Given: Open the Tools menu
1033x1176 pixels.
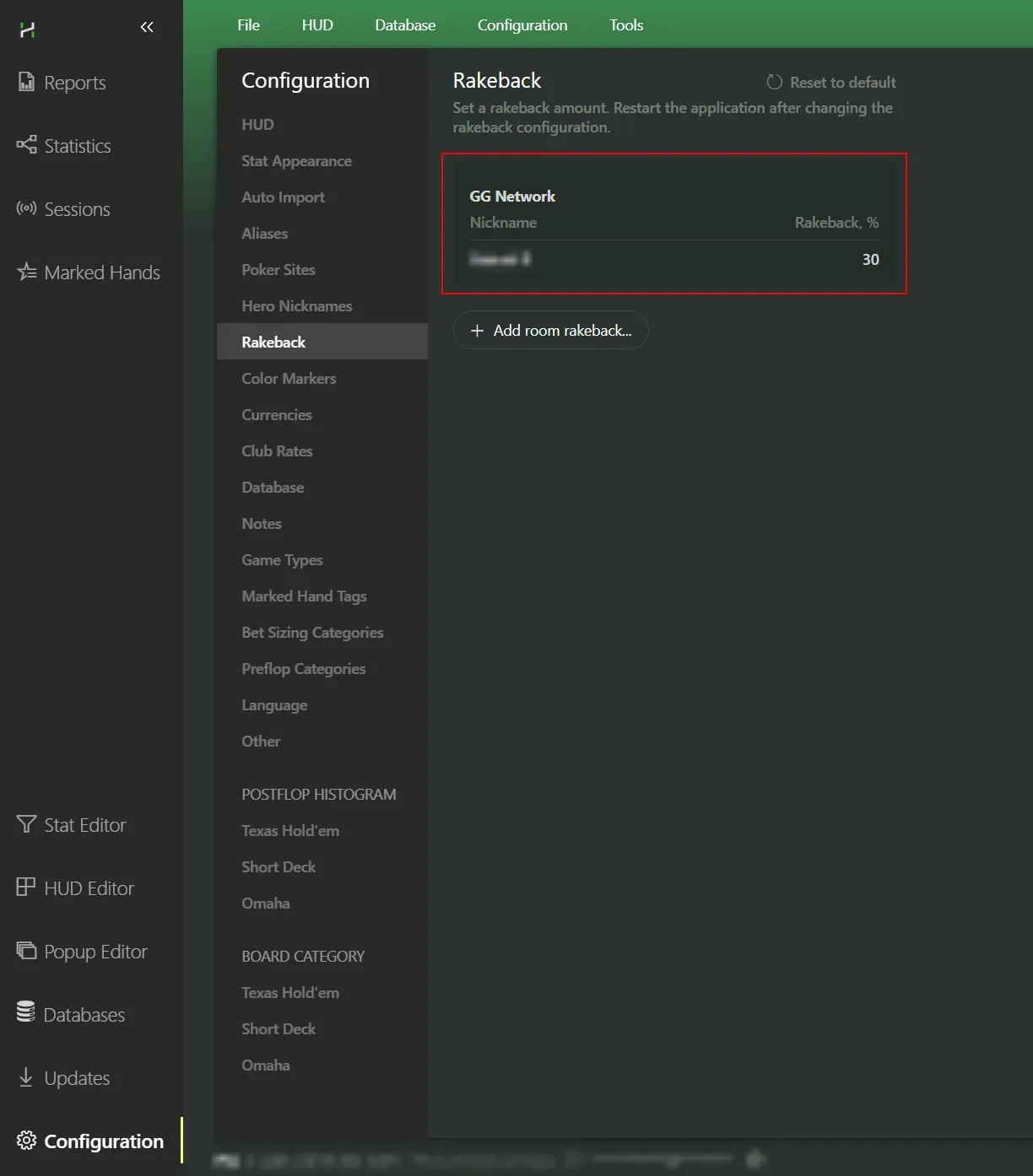Looking at the screenshot, I should pyautogui.click(x=626, y=25).
